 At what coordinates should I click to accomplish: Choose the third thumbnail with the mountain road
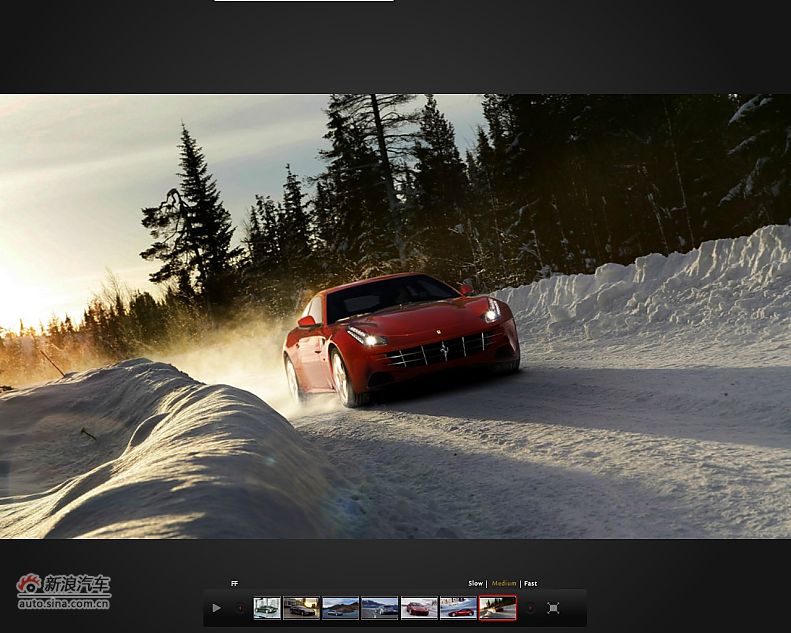click(340, 608)
